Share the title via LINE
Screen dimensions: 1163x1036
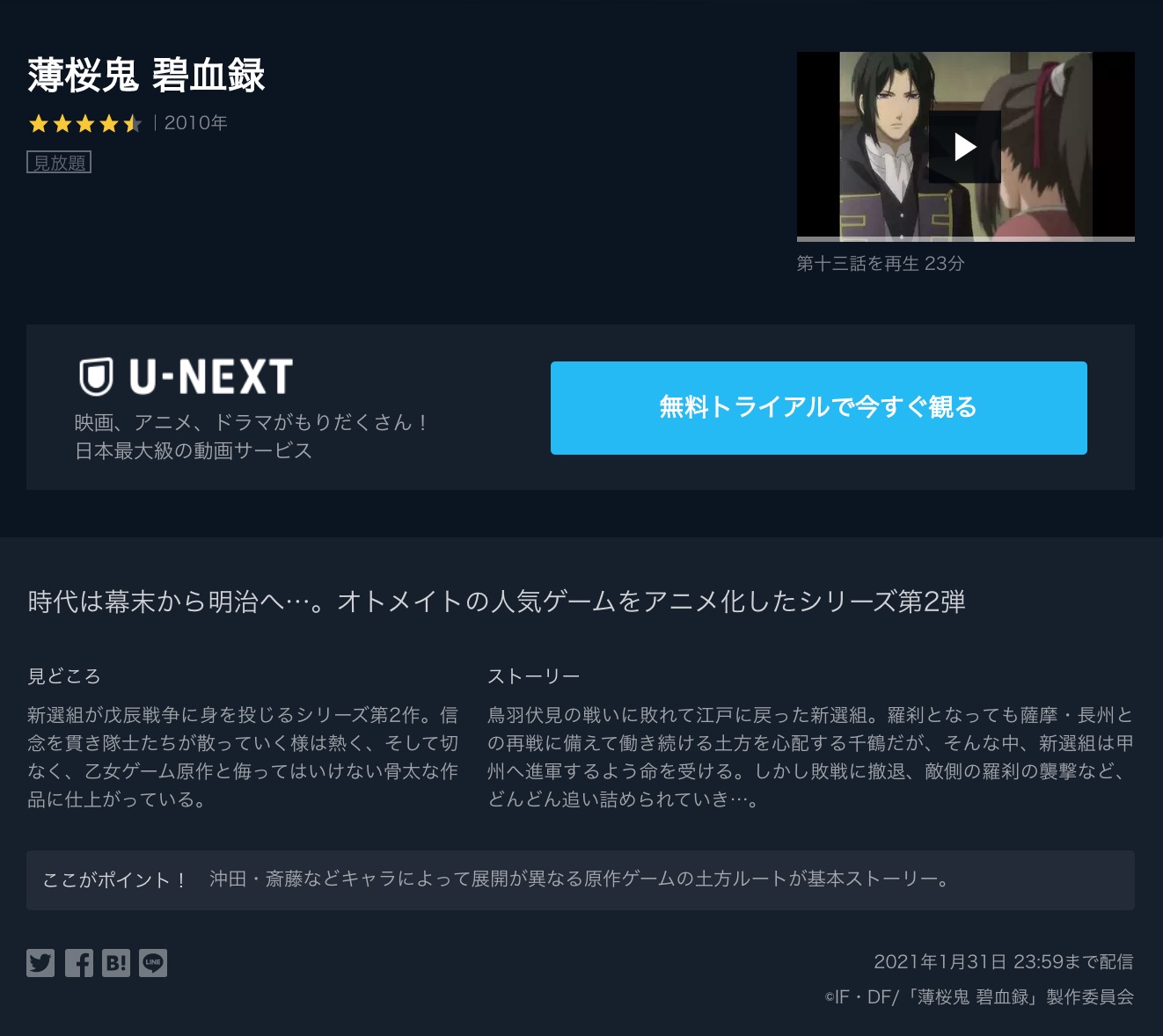(x=153, y=963)
